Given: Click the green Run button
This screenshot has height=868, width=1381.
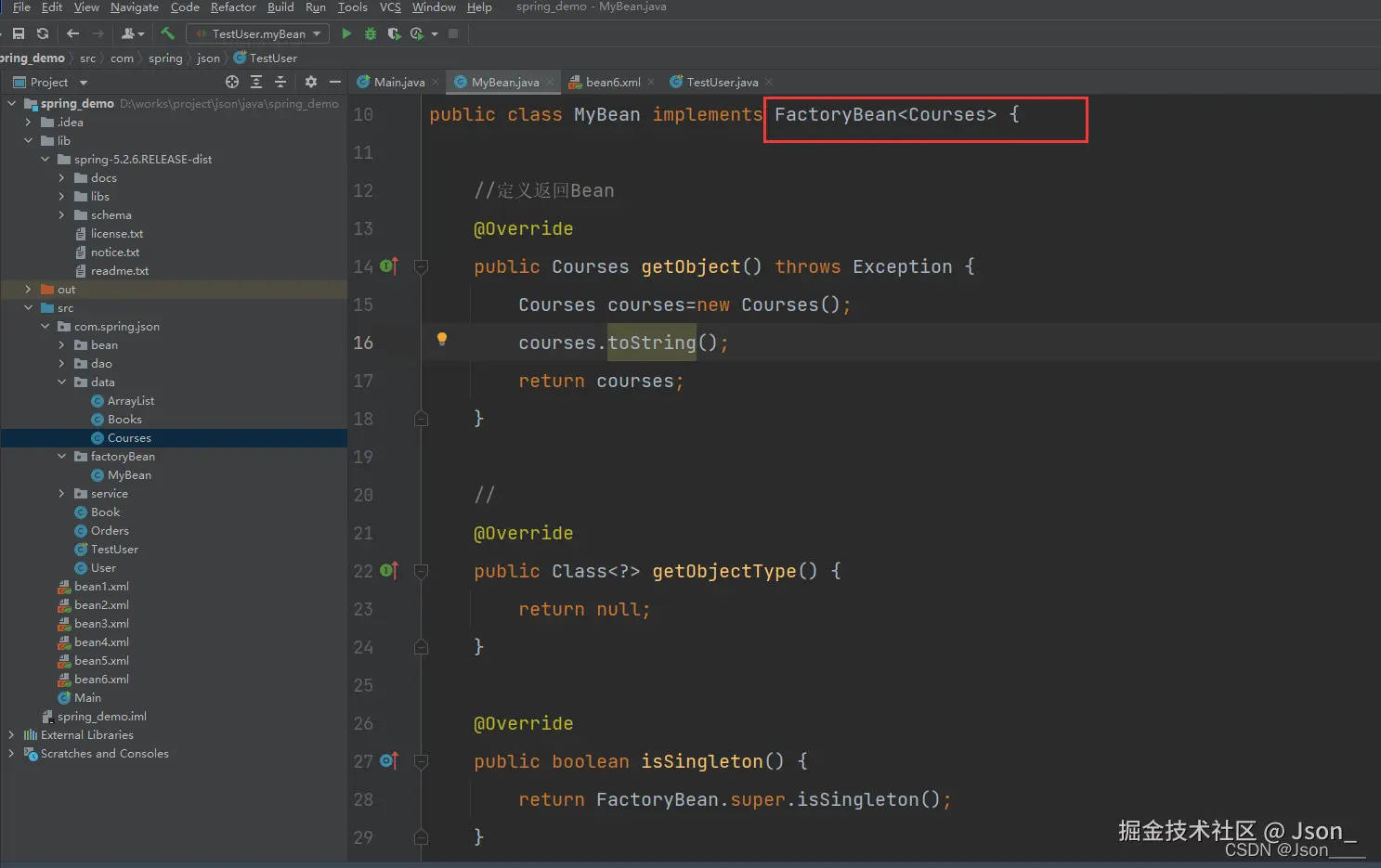Looking at the screenshot, I should coord(346,33).
